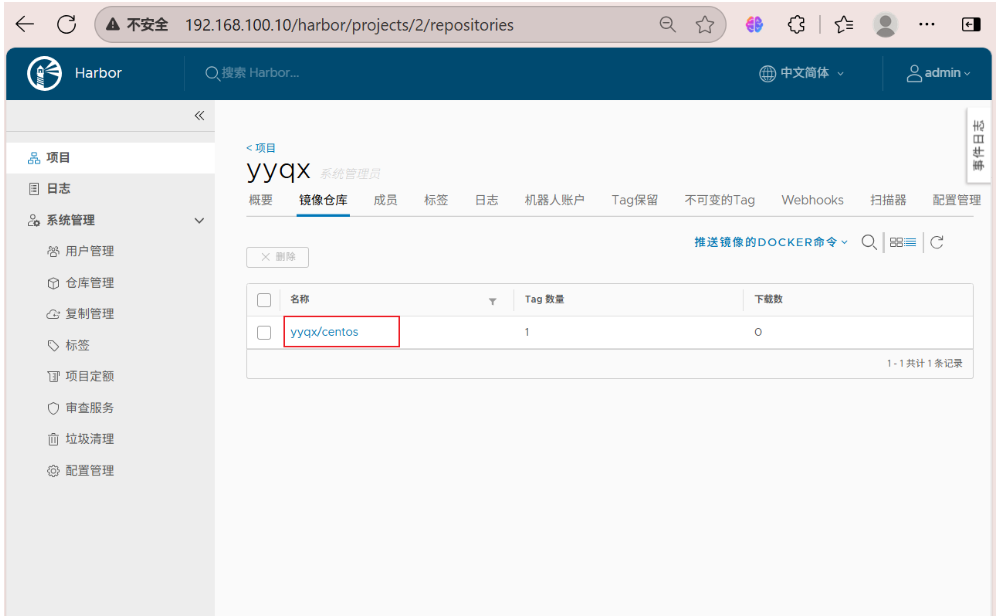
Task: Switch to the 概要 tab
Action: (x=260, y=200)
